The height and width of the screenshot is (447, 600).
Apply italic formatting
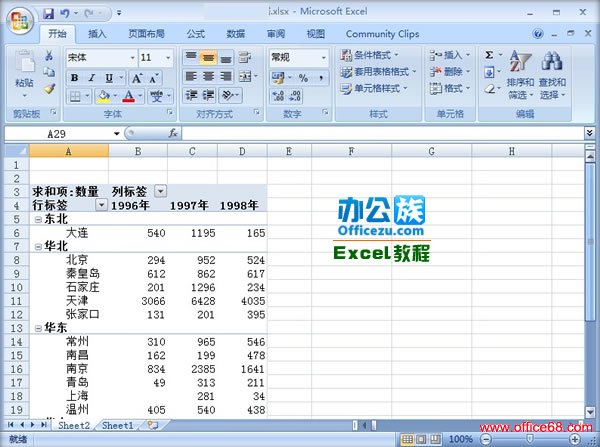92,78
